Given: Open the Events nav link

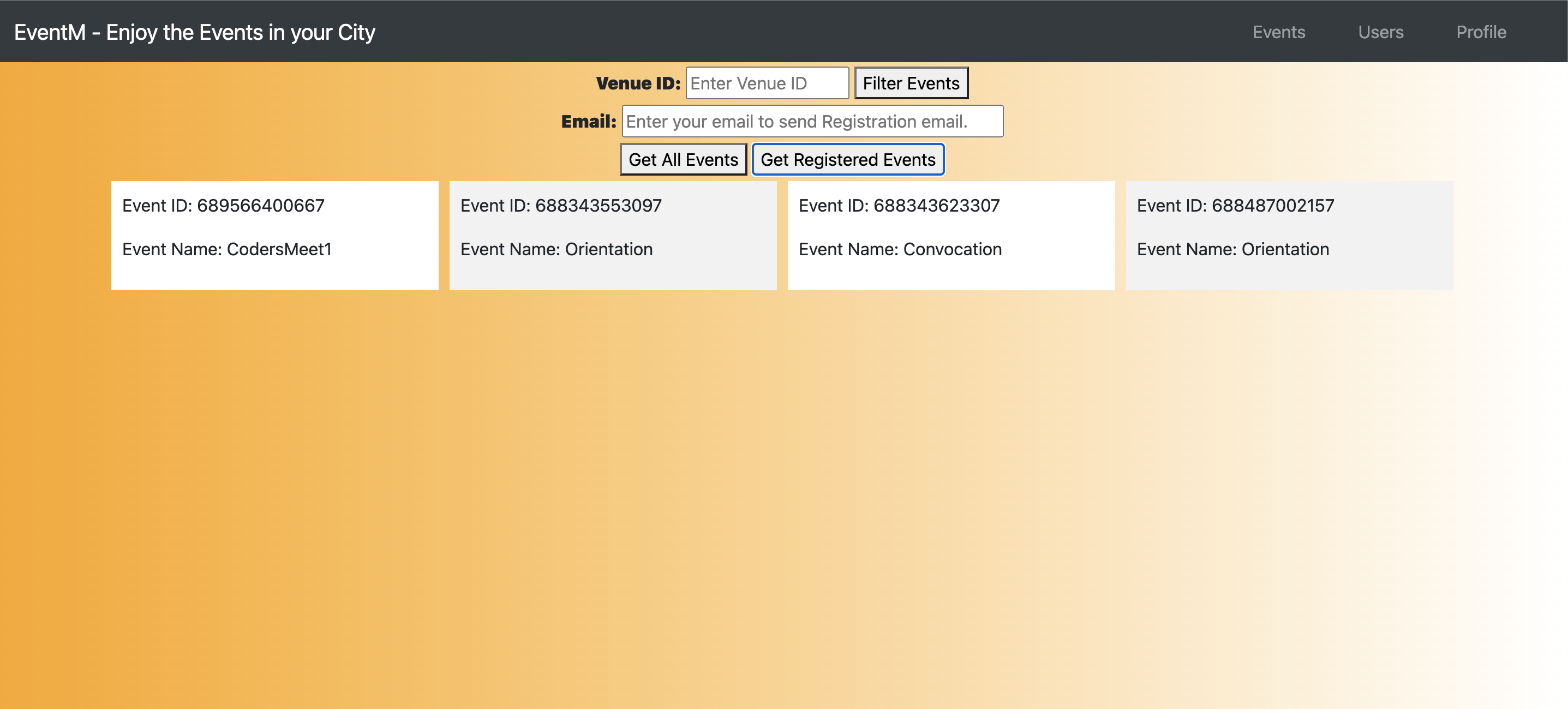Looking at the screenshot, I should [x=1278, y=32].
